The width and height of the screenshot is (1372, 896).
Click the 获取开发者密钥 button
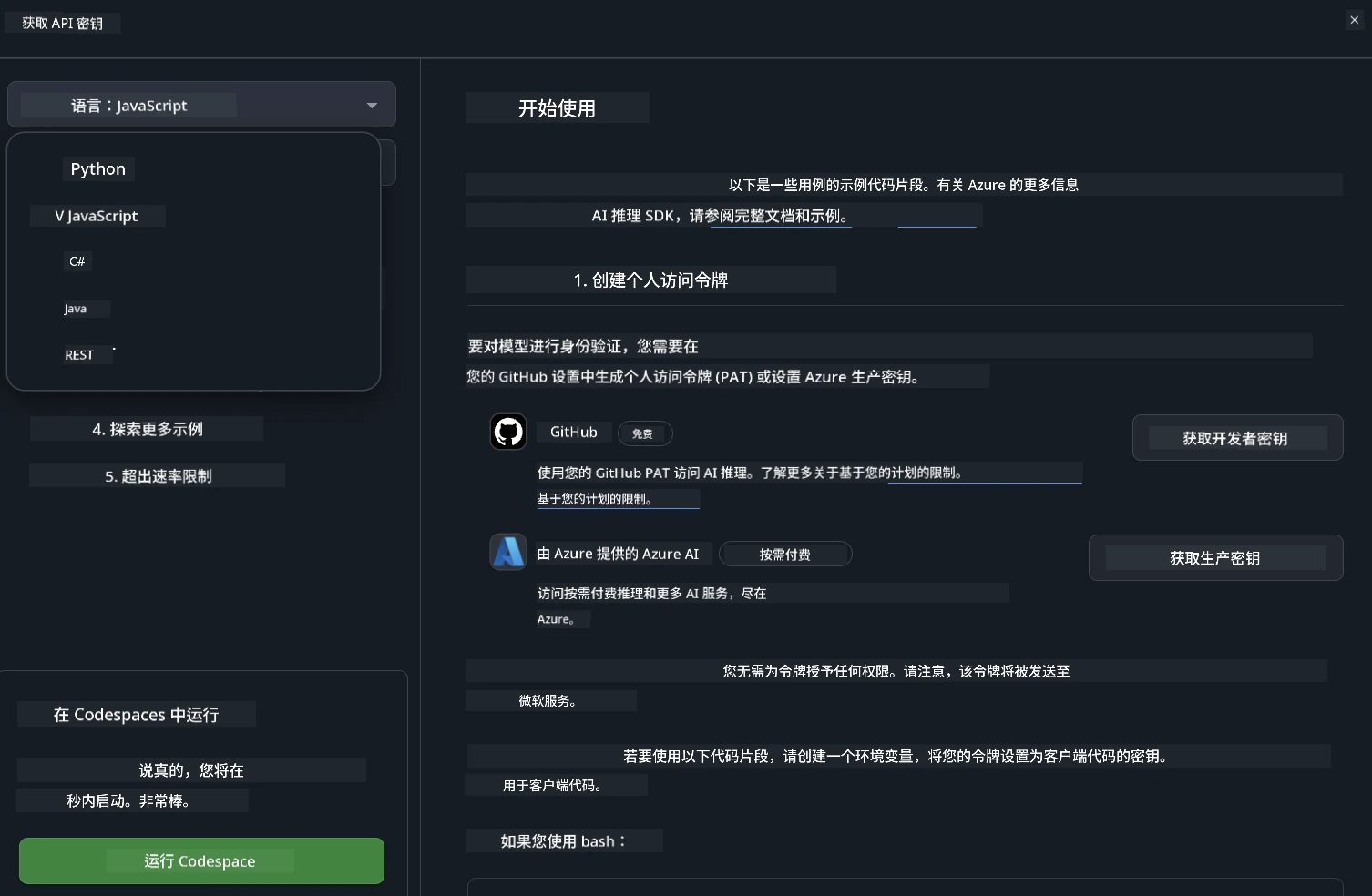coord(1237,438)
